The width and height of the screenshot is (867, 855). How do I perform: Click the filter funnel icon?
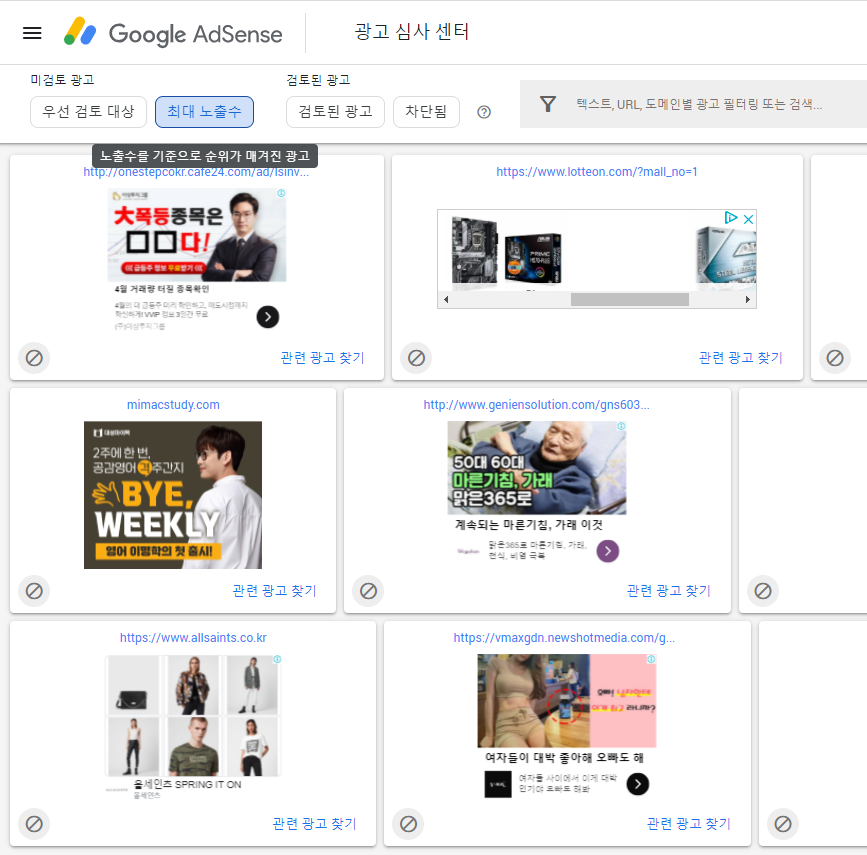[547, 104]
